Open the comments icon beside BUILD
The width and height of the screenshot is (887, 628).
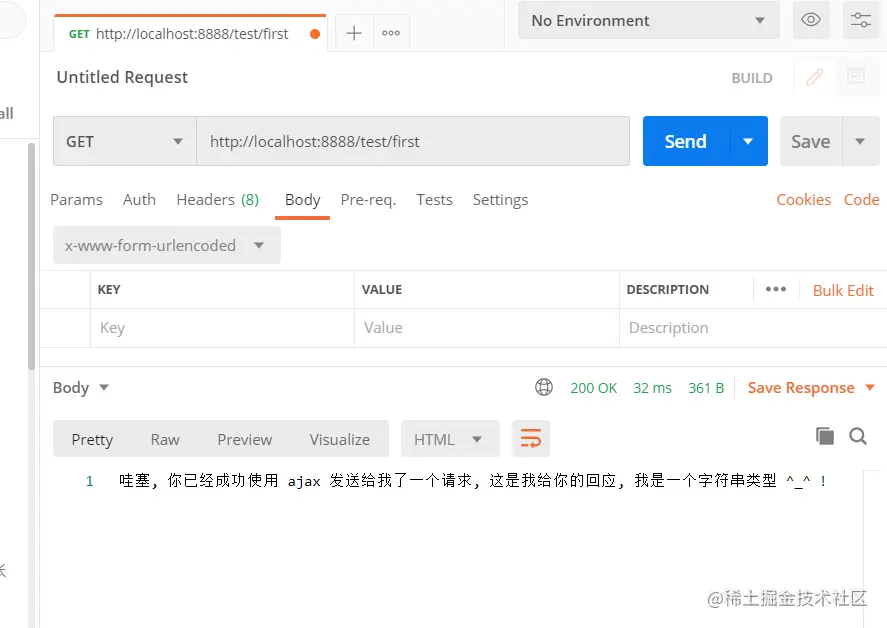[856, 76]
